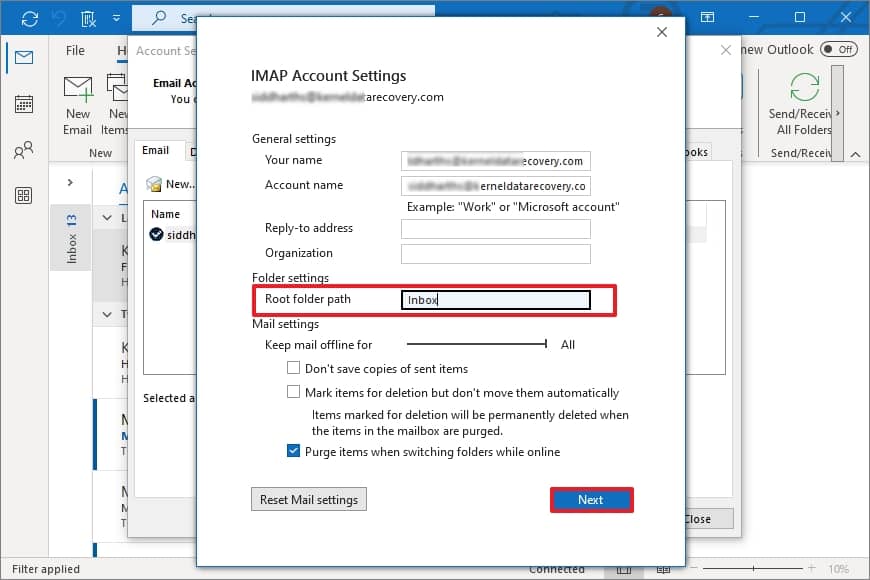Check Don't save copies of sent items
Screen dimensions: 870x580
(294, 367)
